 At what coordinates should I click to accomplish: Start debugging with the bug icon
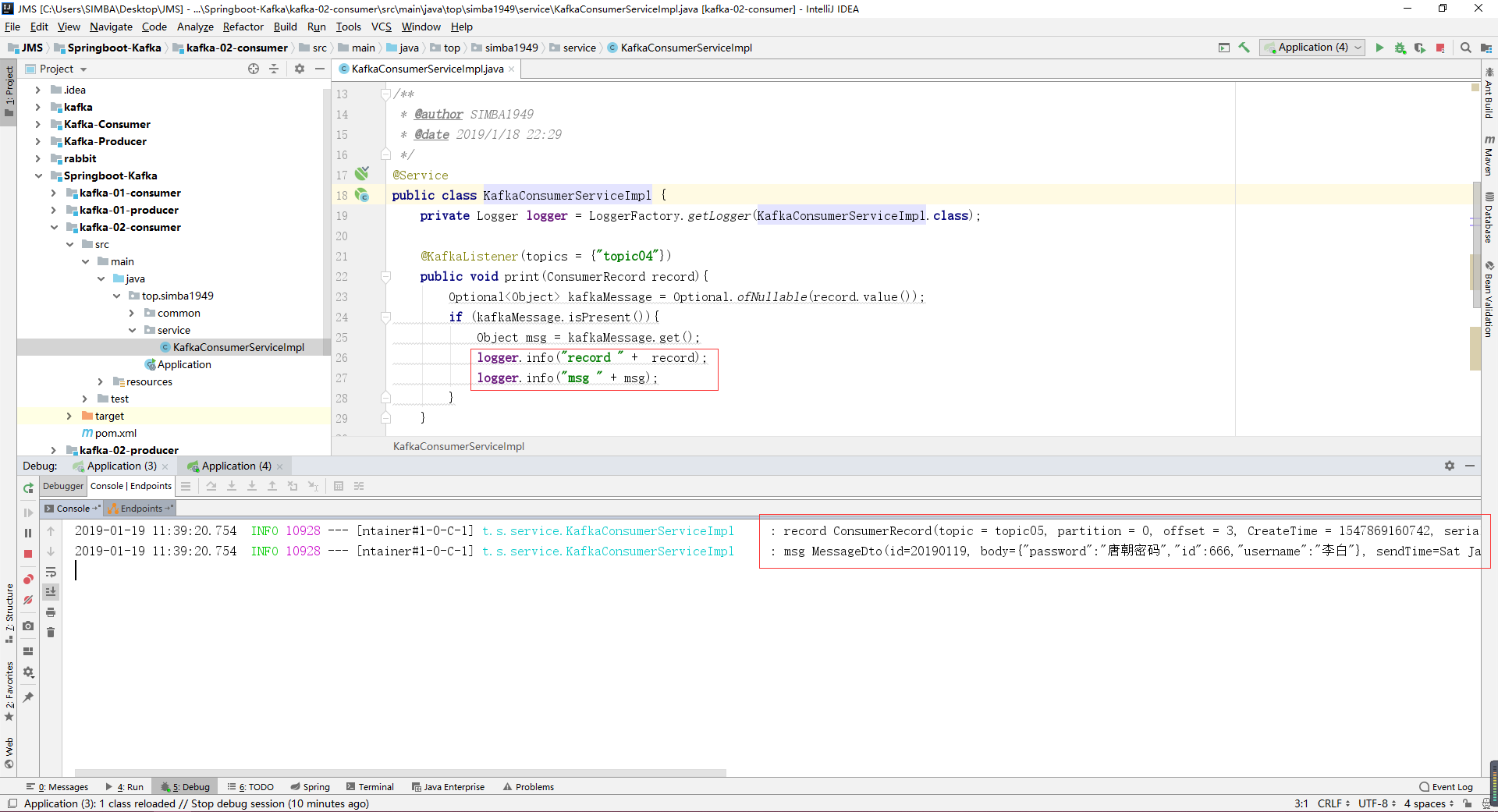point(1400,48)
